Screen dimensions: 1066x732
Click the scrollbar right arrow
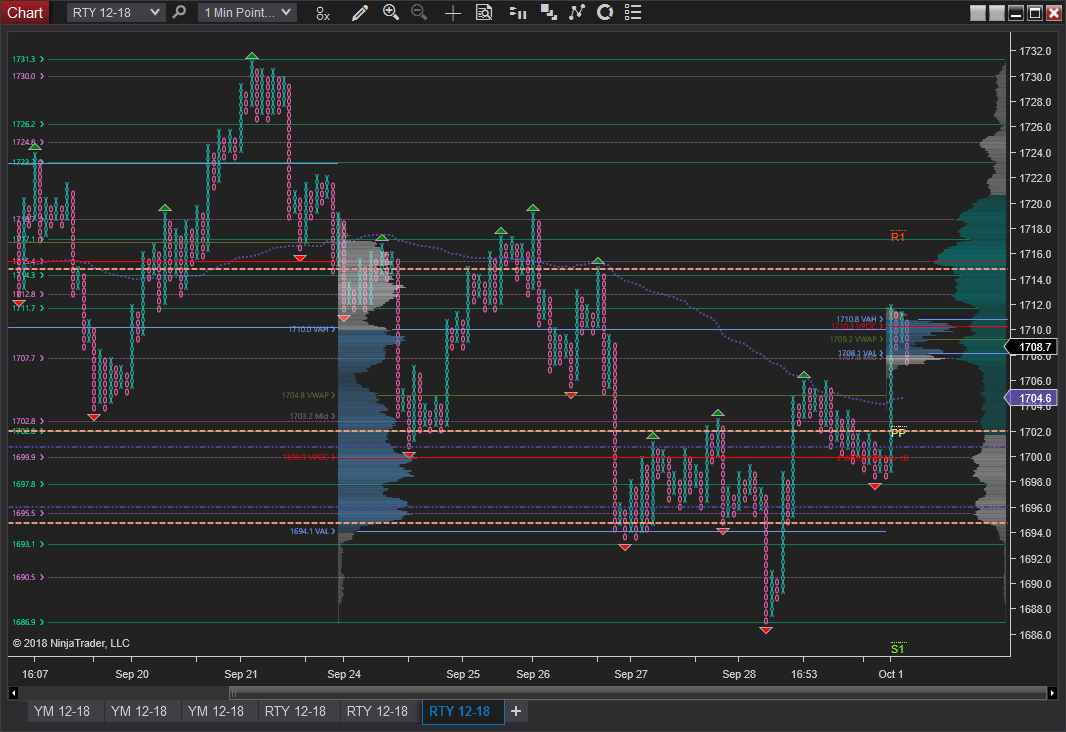click(x=1052, y=693)
